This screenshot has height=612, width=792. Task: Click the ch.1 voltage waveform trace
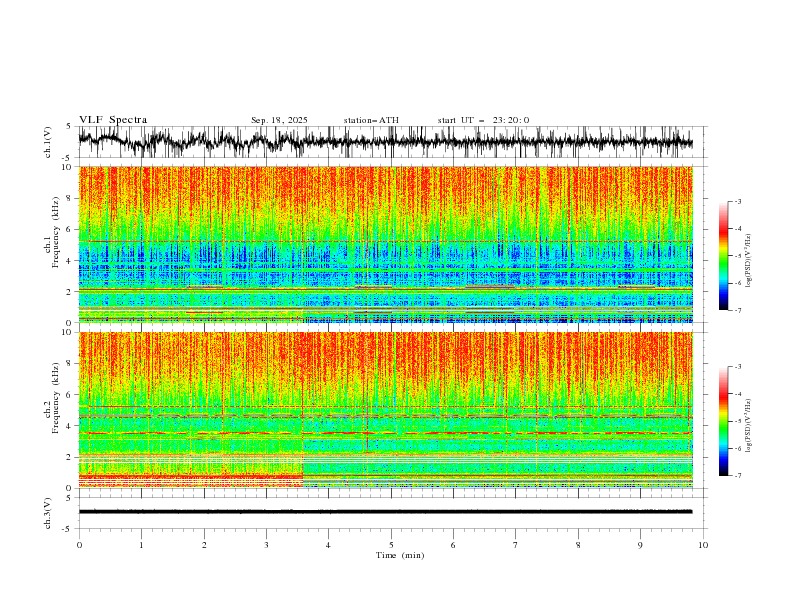tap(385, 142)
